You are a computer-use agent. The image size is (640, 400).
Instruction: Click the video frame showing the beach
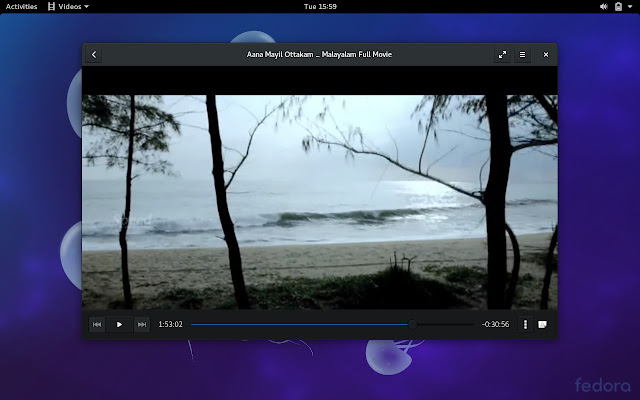[320, 202]
